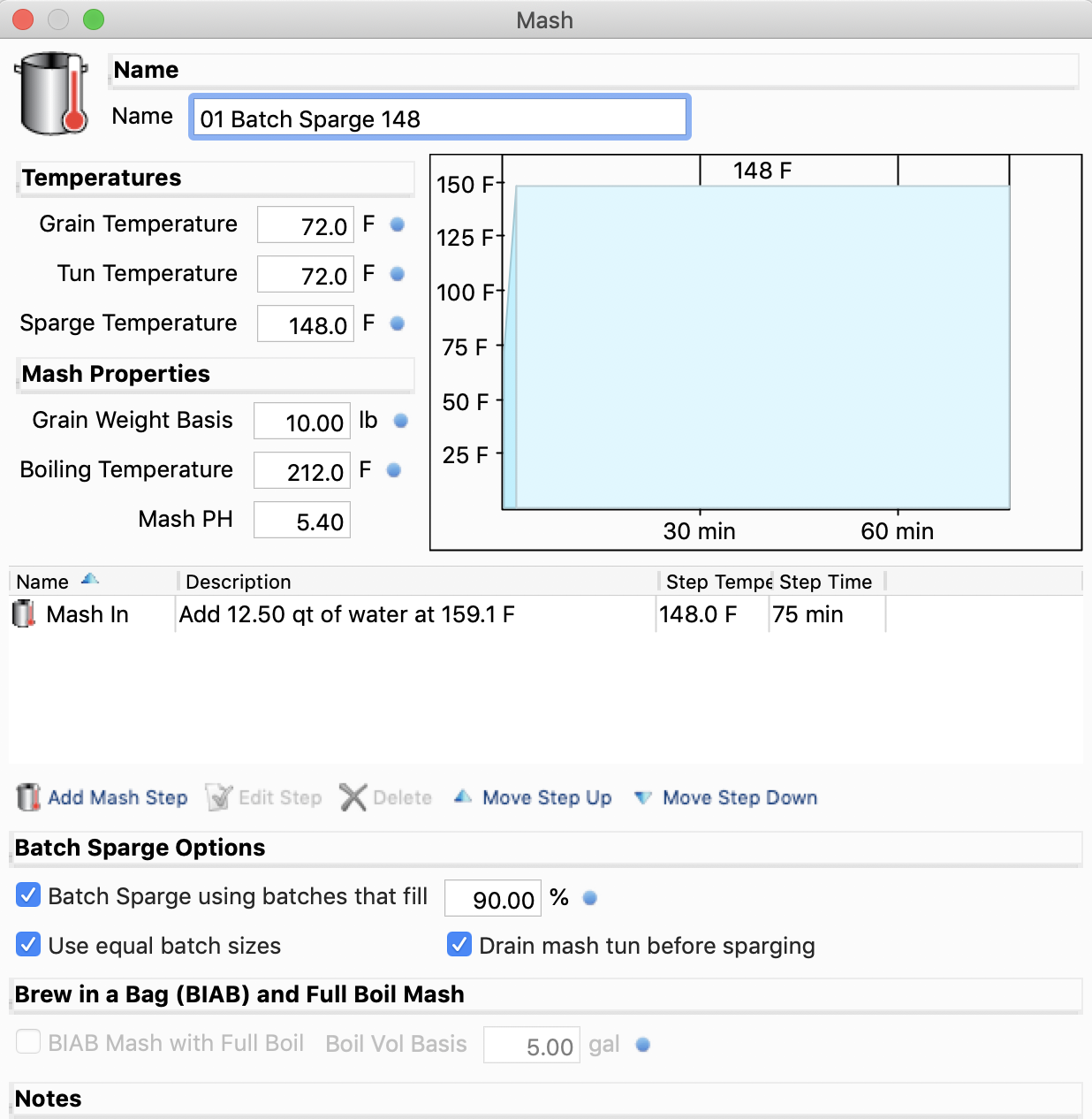This screenshot has width=1092, height=1119.
Task: Click blue dot next to Boiling Temperature
Action: (394, 470)
